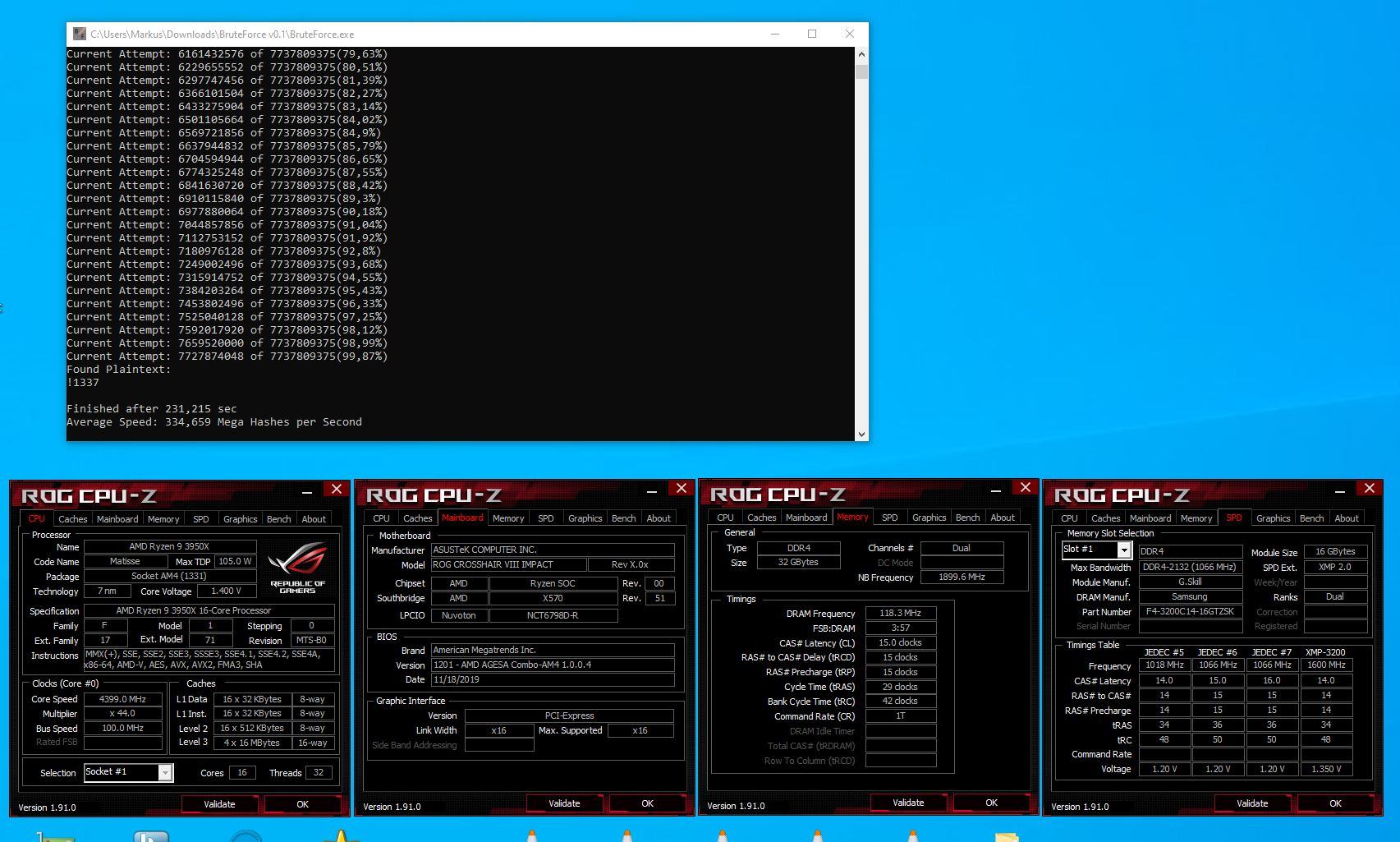This screenshot has height=842, width=1400.
Task: Open About tab in SPD CPU-Z window
Action: click(x=1347, y=518)
